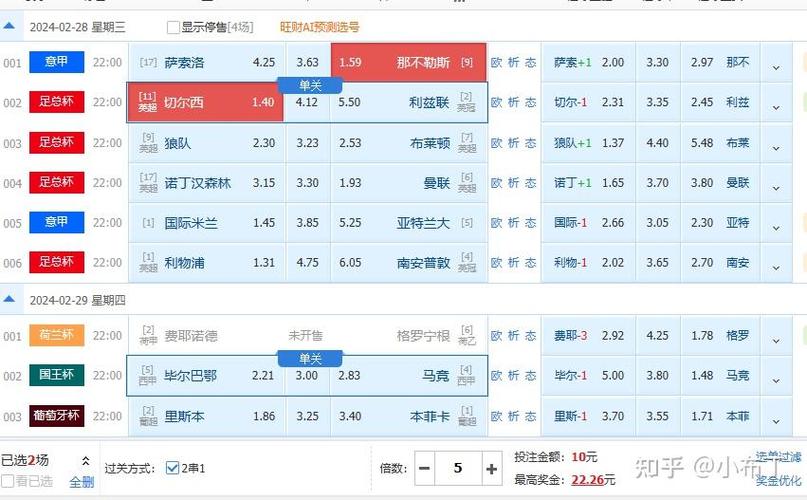Tick the 看已选 checkbox

7,481
